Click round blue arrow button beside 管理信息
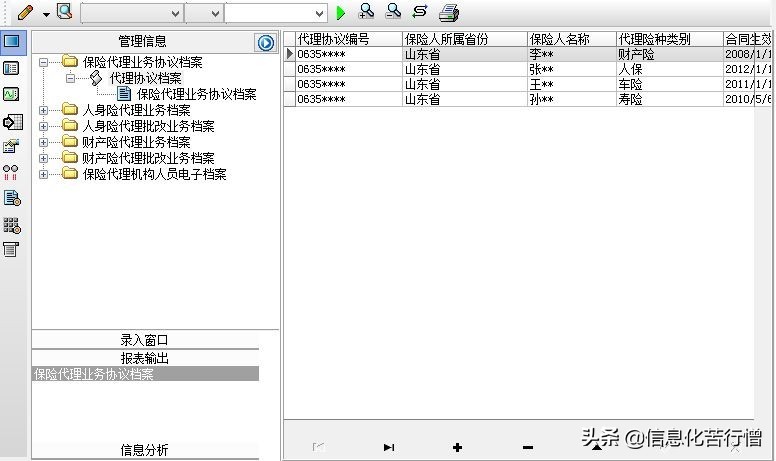The width and height of the screenshot is (776, 461). click(x=266, y=43)
